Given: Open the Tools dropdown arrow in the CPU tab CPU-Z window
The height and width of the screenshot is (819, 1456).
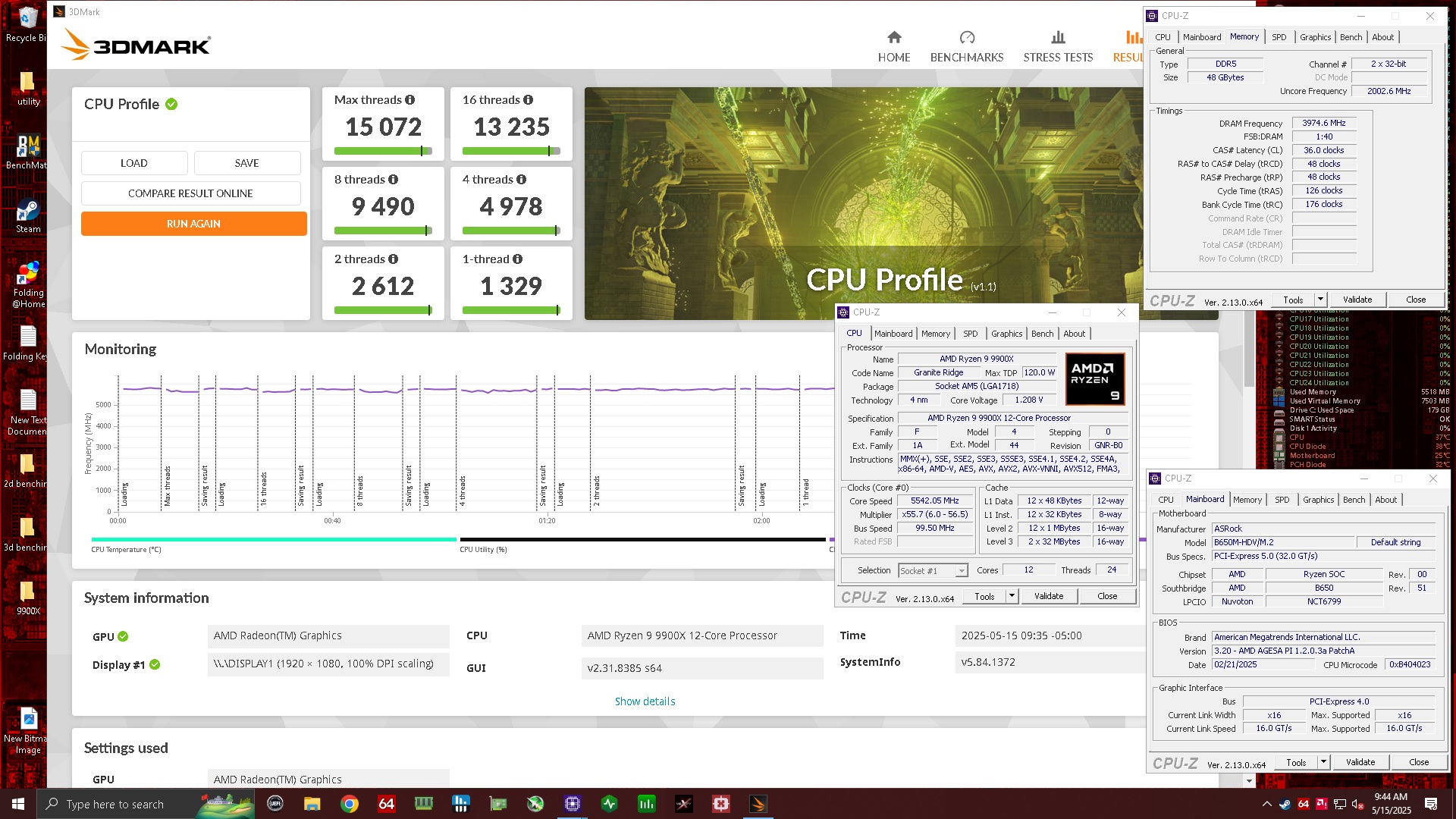Looking at the screenshot, I should click(x=1011, y=596).
